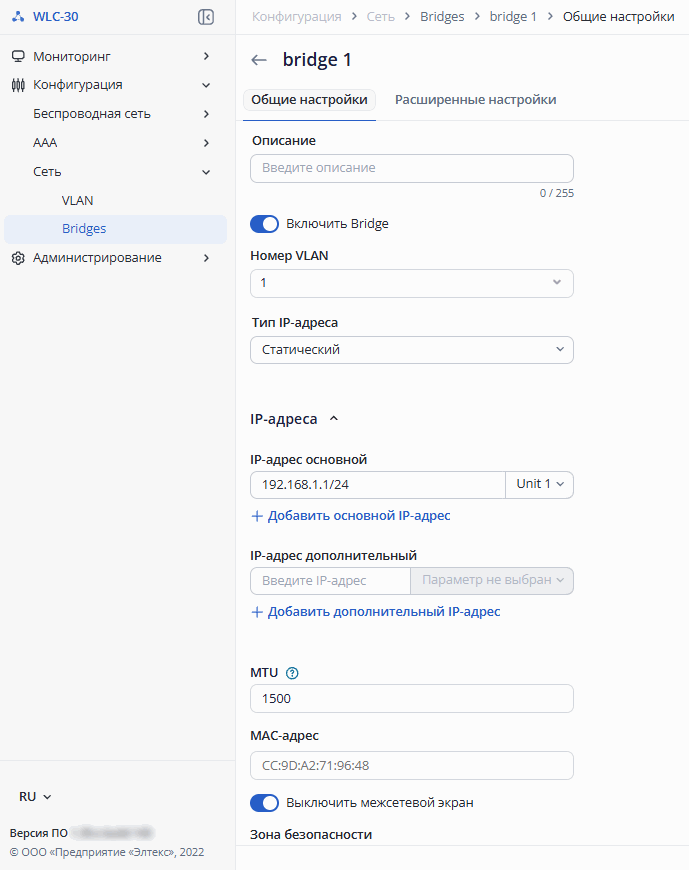Click the Конфигурация sliders icon
This screenshot has height=870, width=689.
(18, 85)
